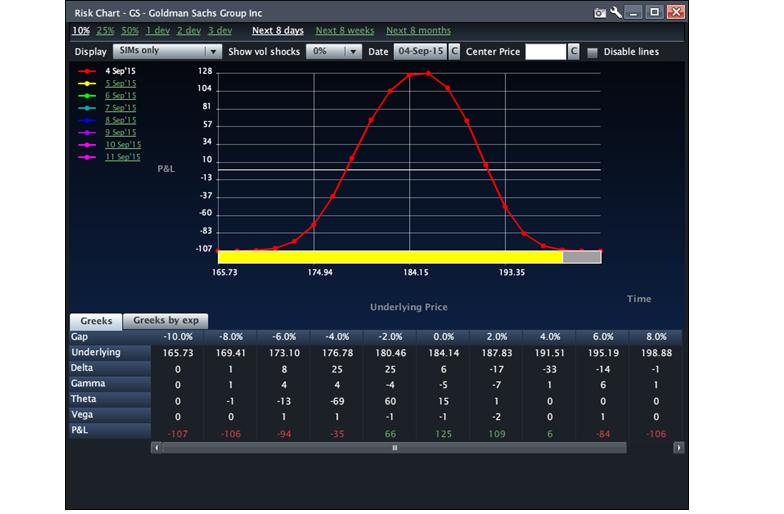The height and width of the screenshot is (514, 784).
Task: Click the C button next to Date
Action: pyautogui.click(x=455, y=51)
